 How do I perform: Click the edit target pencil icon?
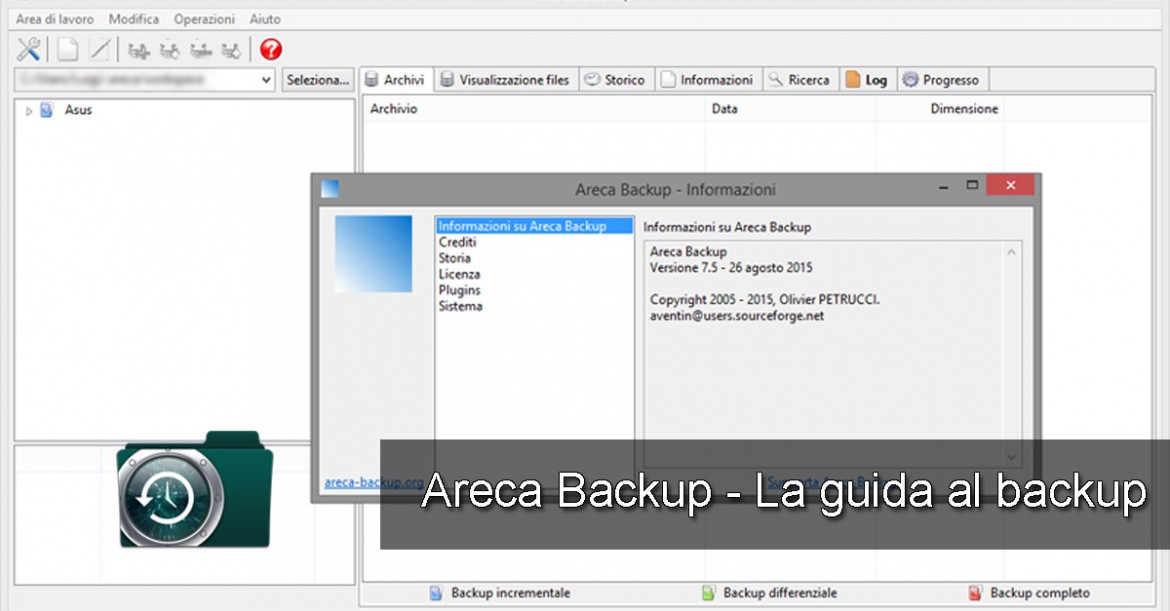tap(99, 49)
